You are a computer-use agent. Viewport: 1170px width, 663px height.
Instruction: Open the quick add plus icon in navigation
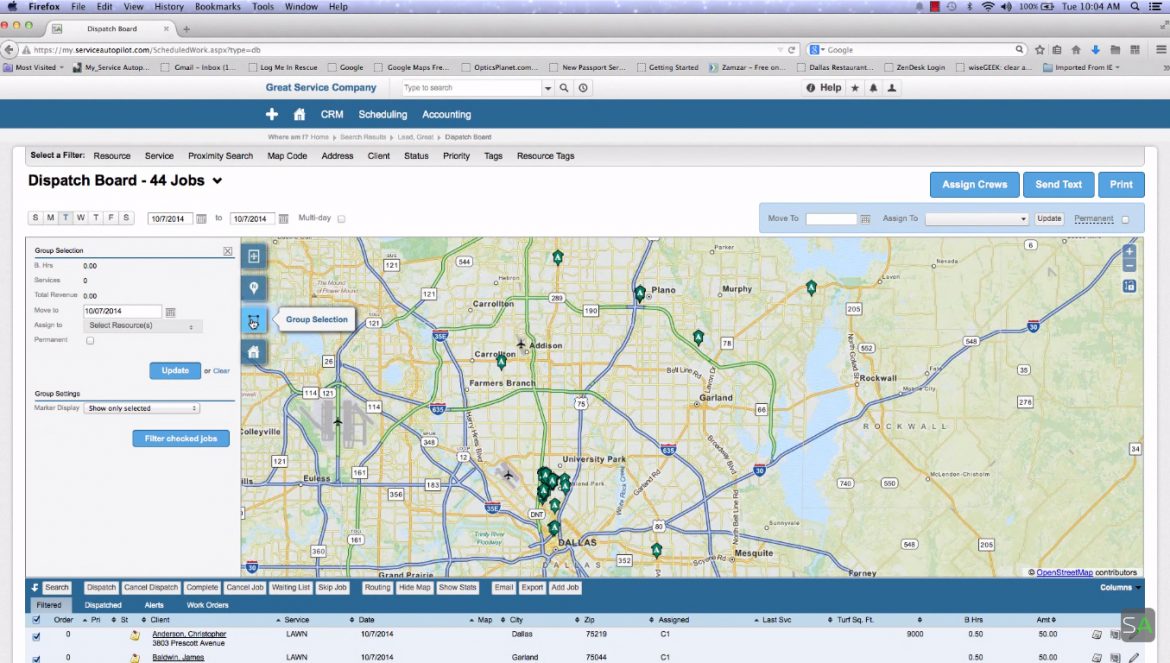[x=272, y=114]
